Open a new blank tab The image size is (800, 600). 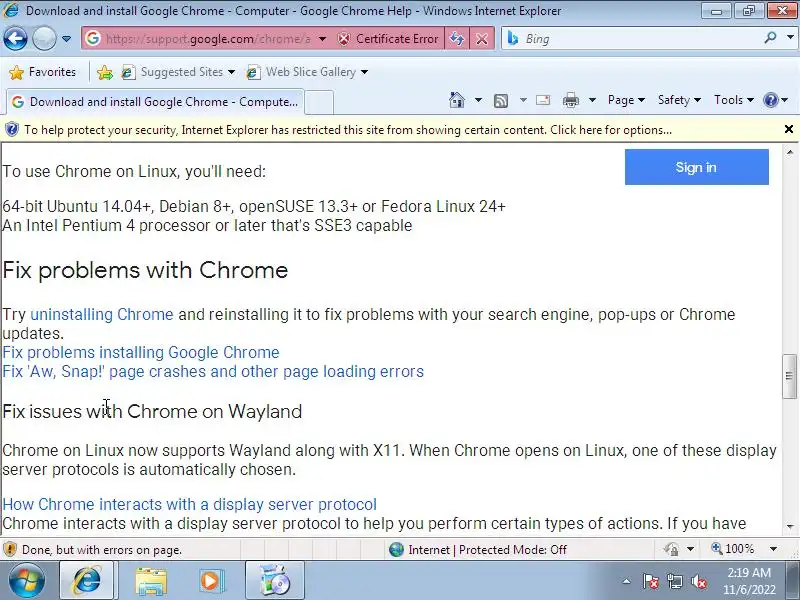pyautogui.click(x=319, y=102)
